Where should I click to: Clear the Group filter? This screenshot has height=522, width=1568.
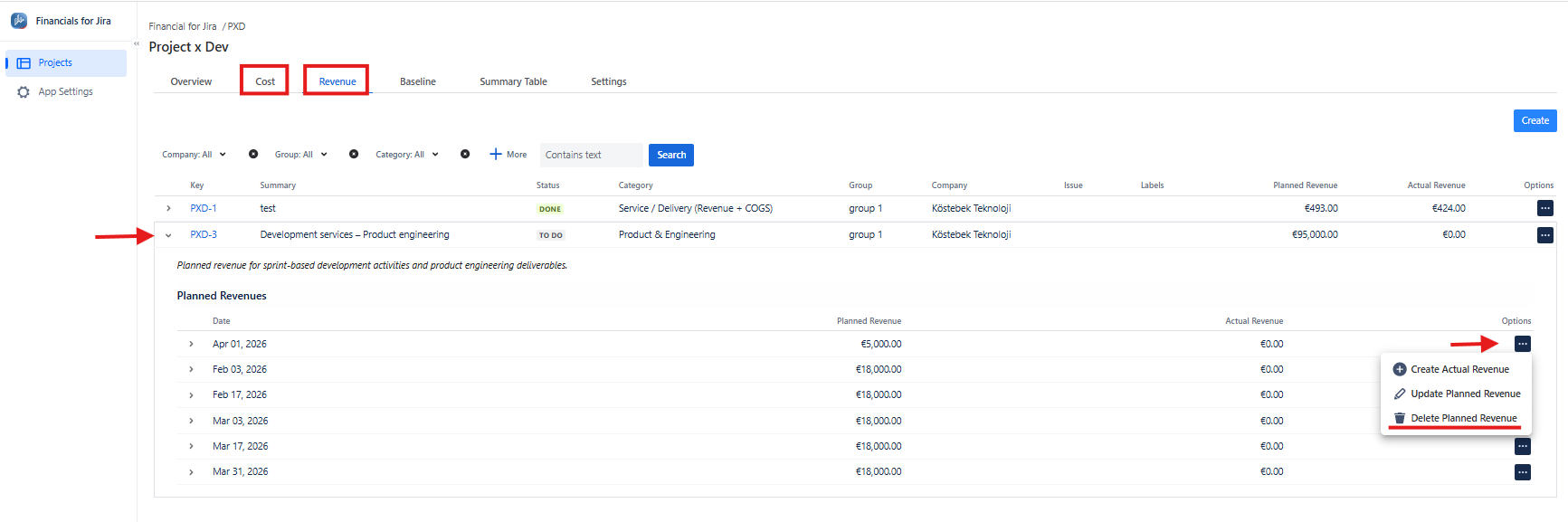pos(354,155)
